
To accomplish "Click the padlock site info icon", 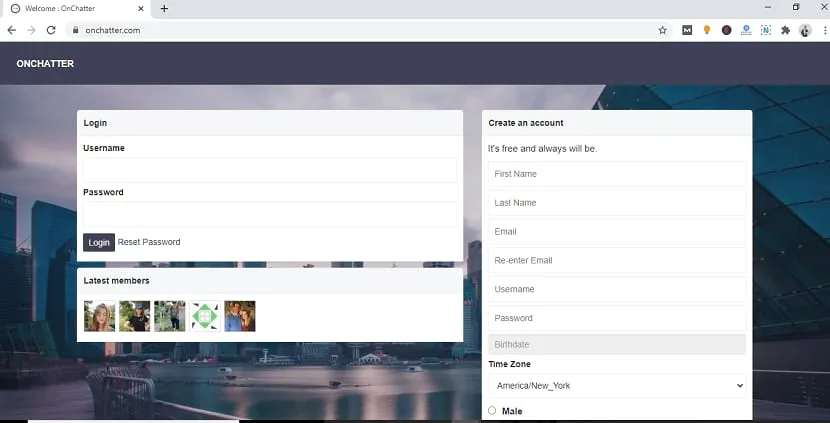I will coord(75,30).
